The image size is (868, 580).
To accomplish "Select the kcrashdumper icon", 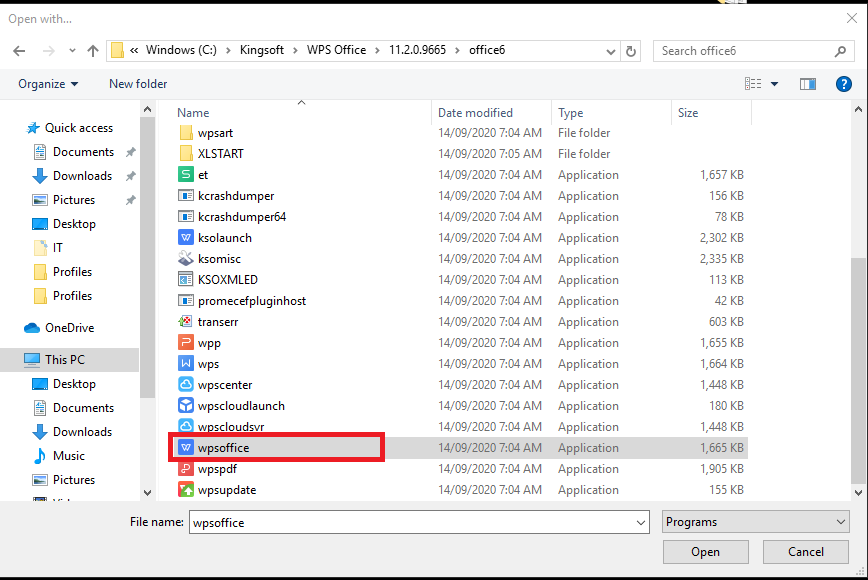I will 186,195.
